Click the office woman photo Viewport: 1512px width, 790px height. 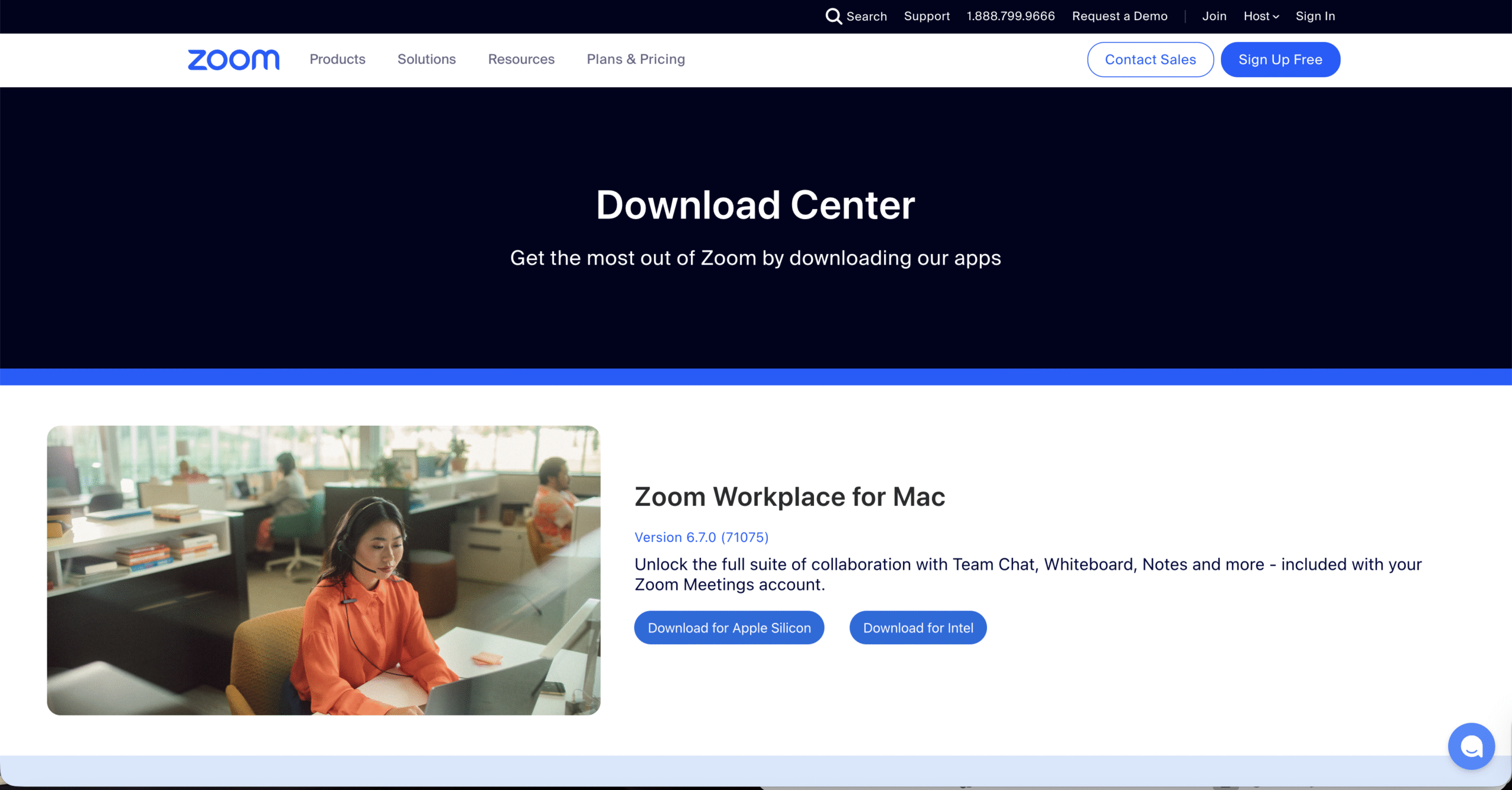click(x=324, y=570)
